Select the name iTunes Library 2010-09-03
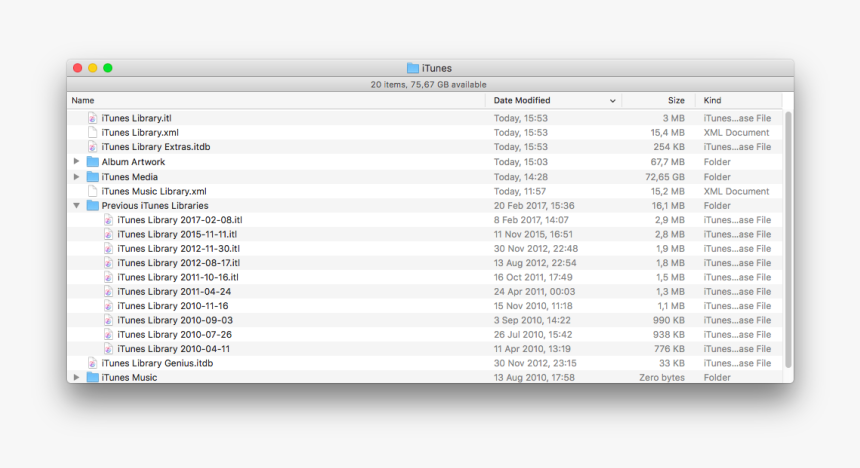860x468 pixels. coord(175,320)
